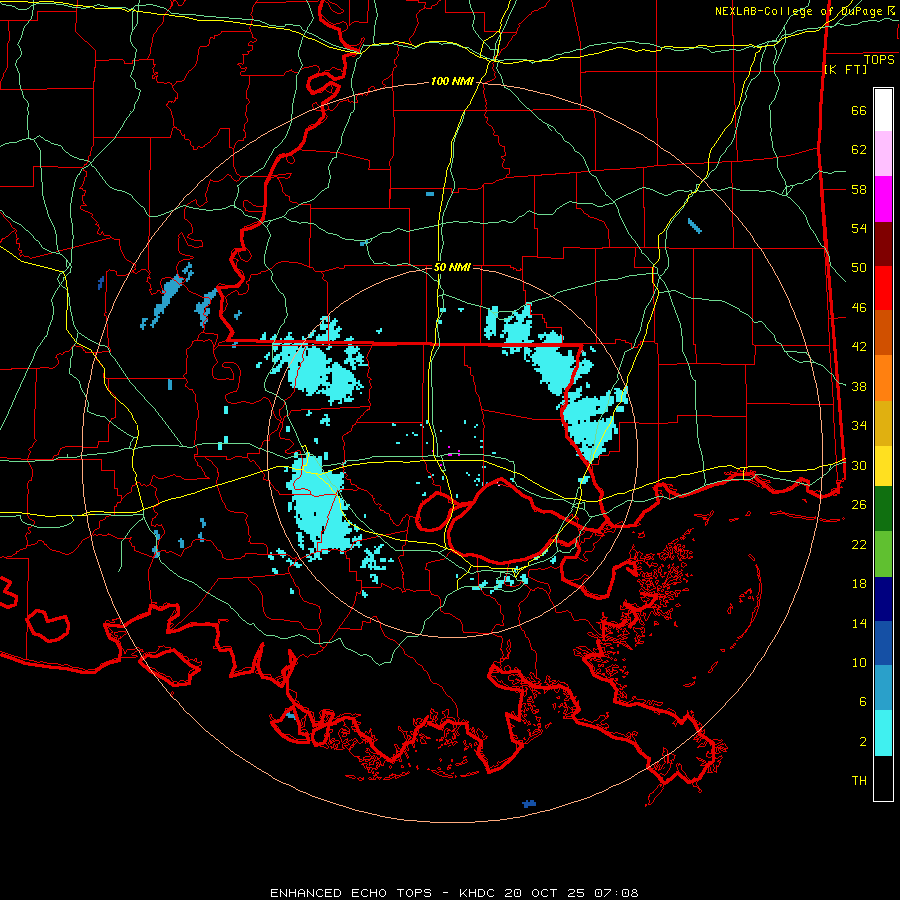This screenshot has width=900, height=900.
Task: Click the magenta 58 kft legend swatch
Action: point(883,199)
